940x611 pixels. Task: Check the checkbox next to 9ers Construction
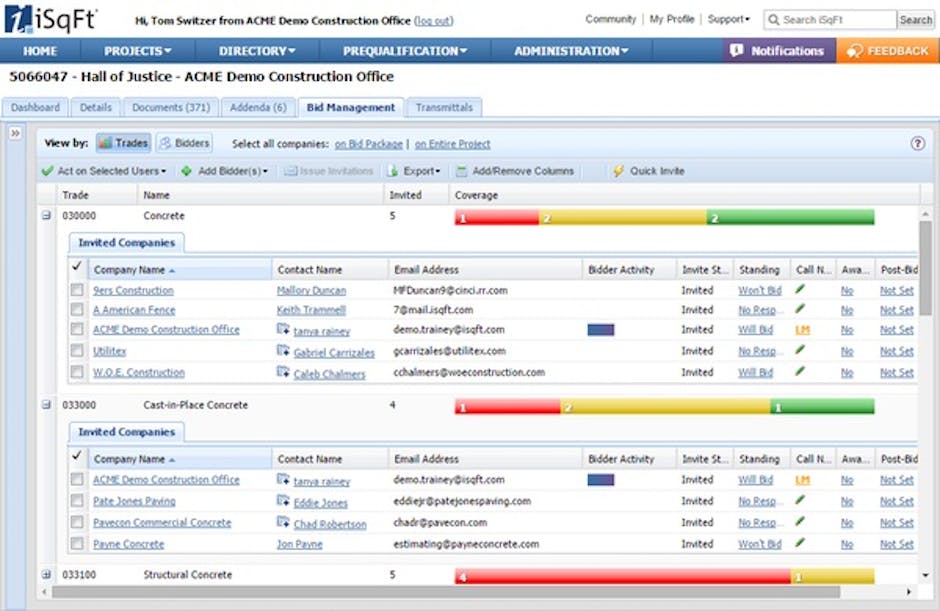[x=77, y=289]
